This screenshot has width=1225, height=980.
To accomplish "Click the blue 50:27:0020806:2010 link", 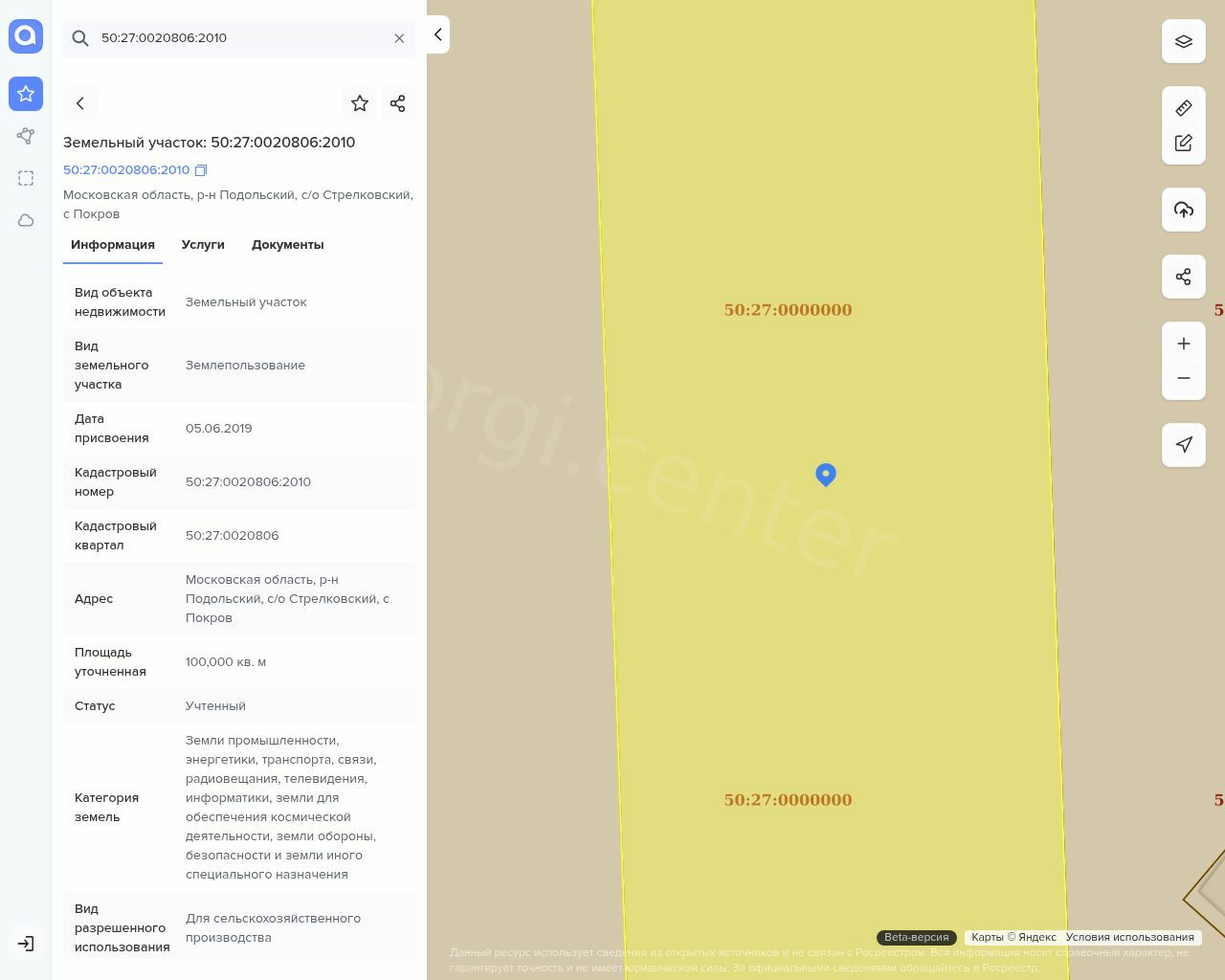I will click(x=126, y=170).
